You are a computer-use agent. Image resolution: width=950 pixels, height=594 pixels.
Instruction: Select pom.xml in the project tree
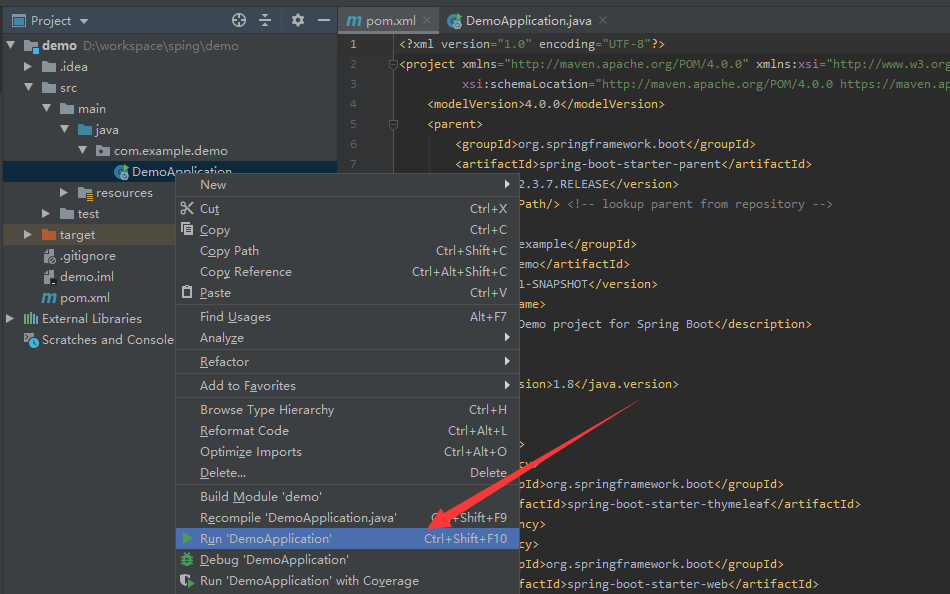click(76, 298)
